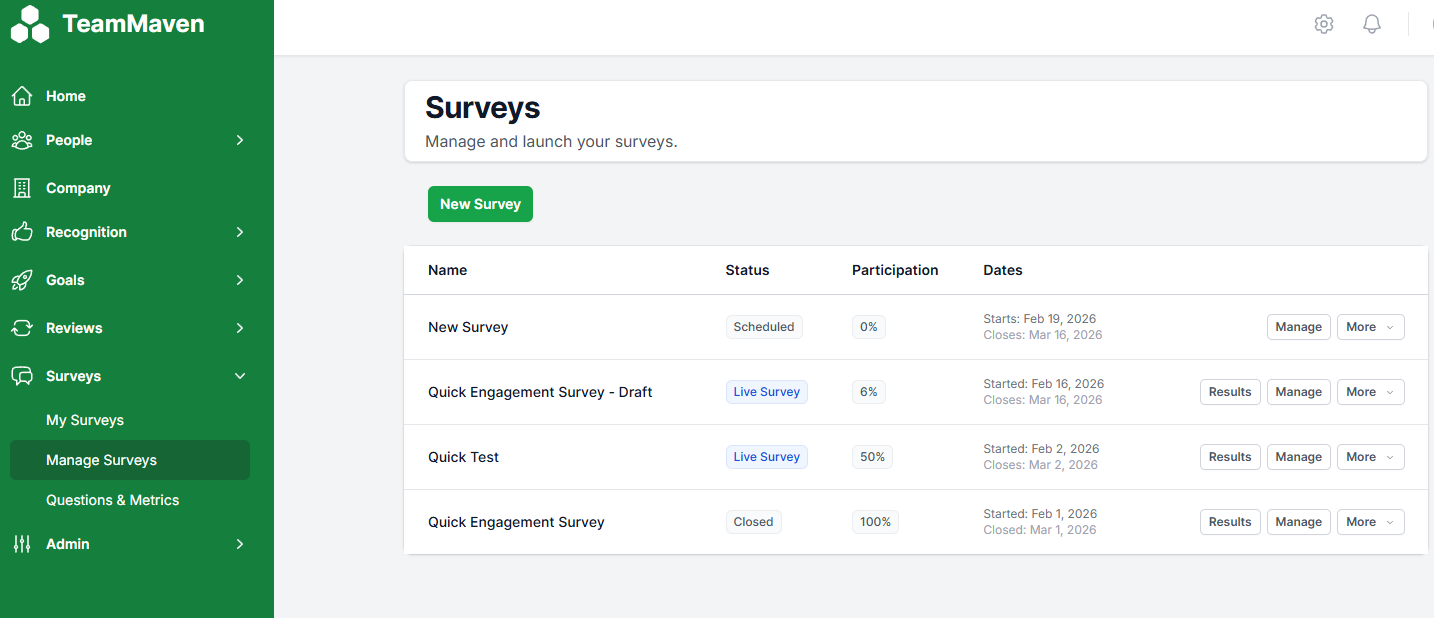Click the TeamMaven hexagon logo

30,24
